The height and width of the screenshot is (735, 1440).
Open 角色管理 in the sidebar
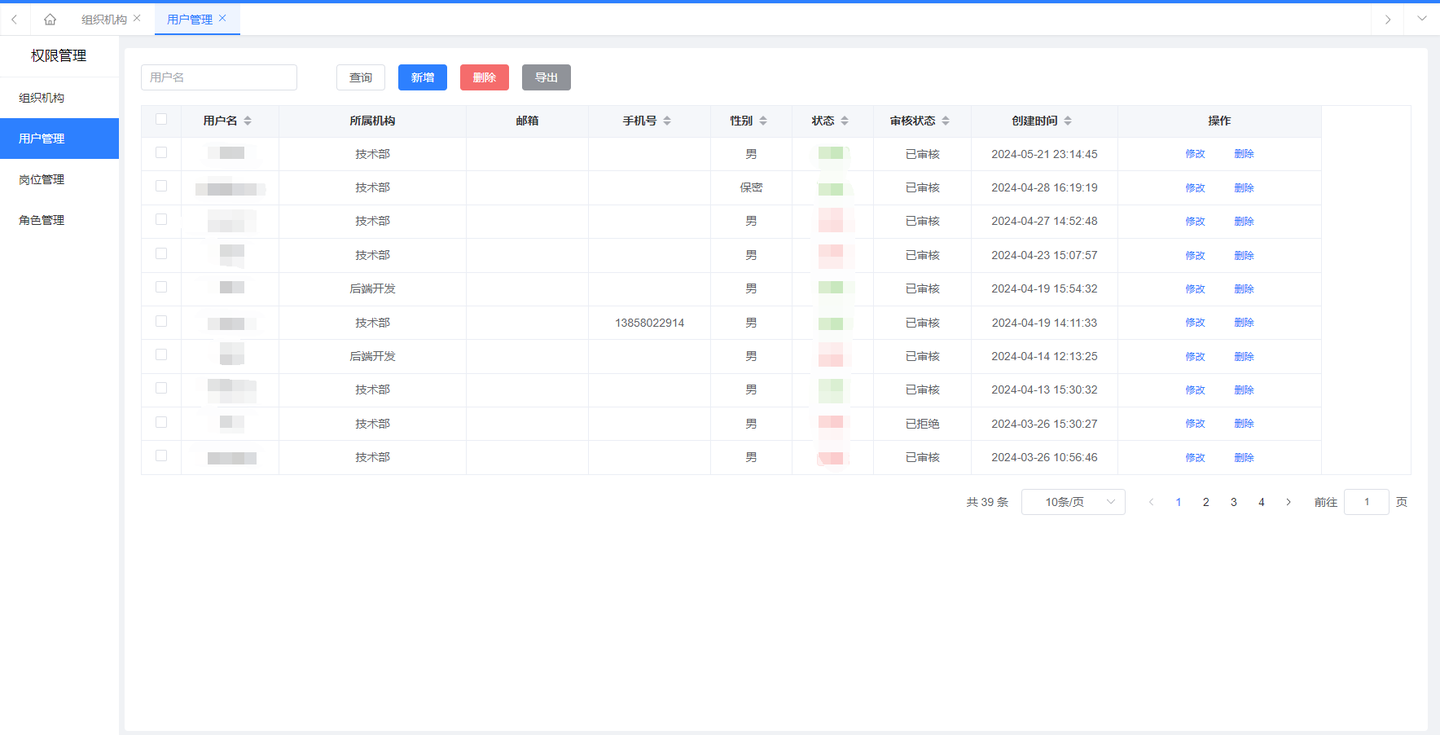pyautogui.click(x=59, y=220)
